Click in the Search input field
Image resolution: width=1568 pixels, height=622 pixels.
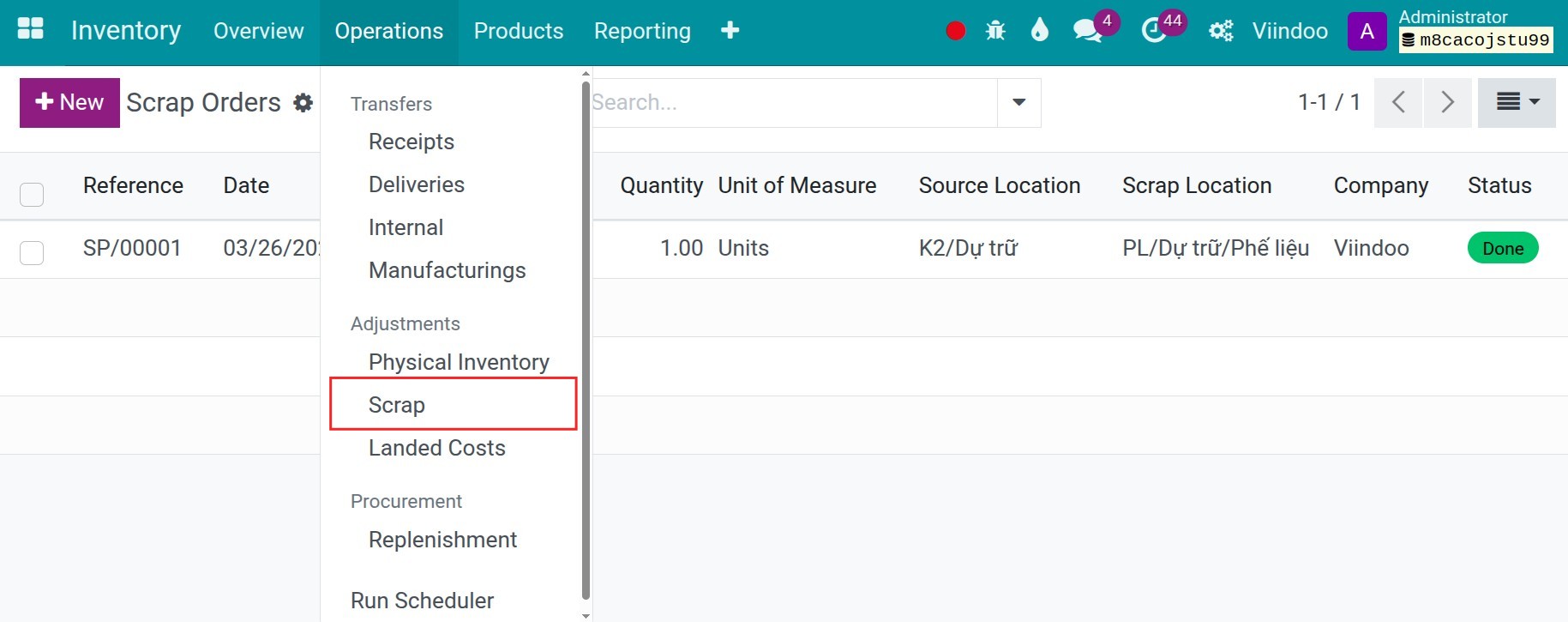pos(794,102)
